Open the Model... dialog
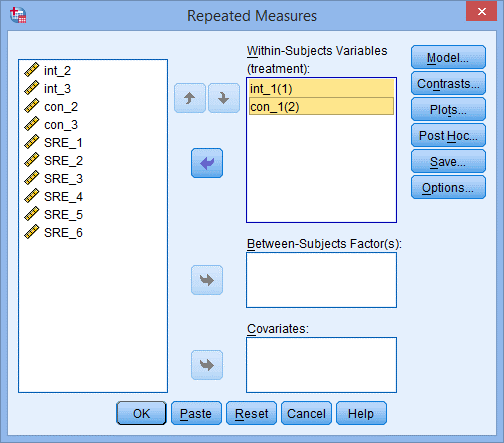Screen dimensions: 504x443 pos(448,57)
